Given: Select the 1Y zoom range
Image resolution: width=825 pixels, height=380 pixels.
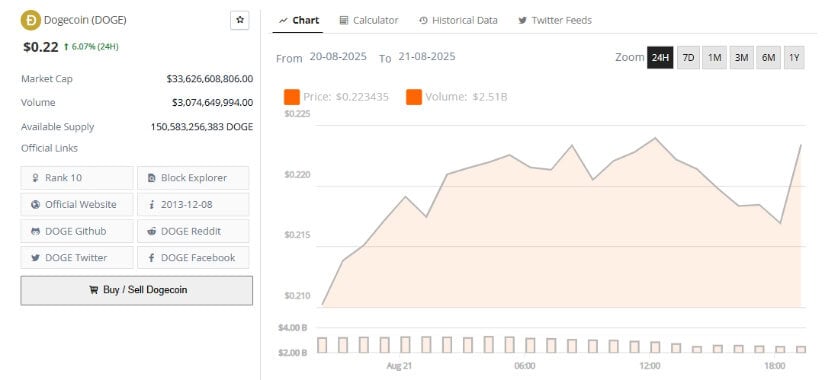Looking at the screenshot, I should (794, 57).
